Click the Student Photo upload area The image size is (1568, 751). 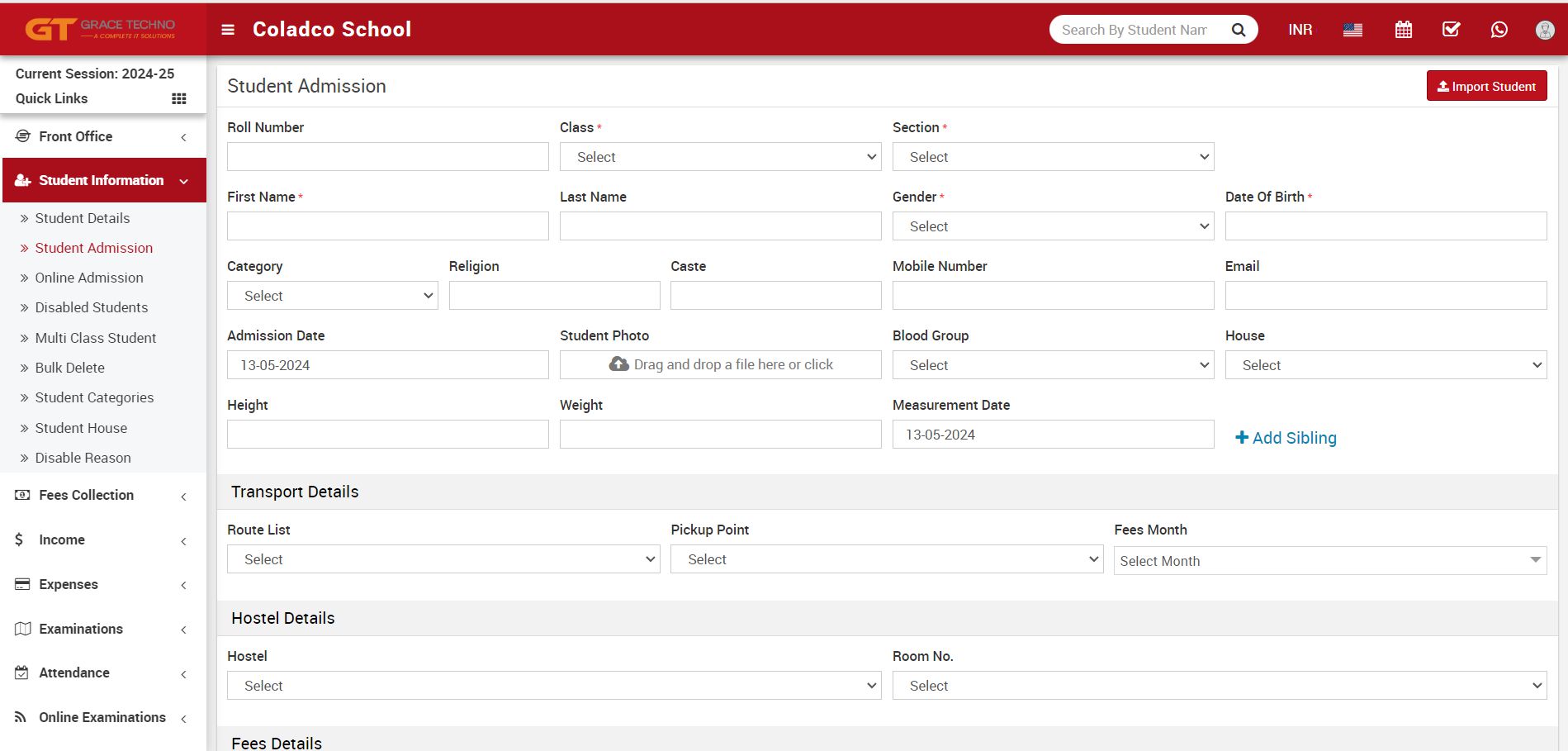click(x=719, y=365)
